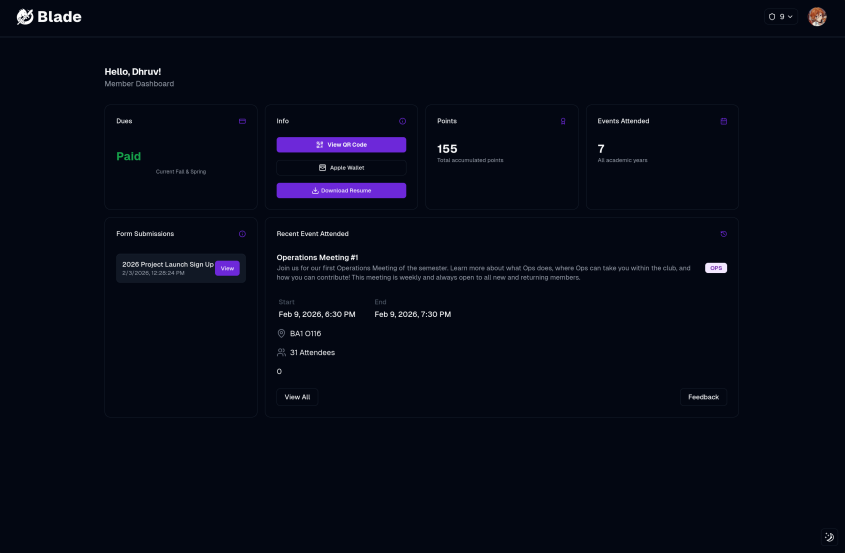Click the attendees people icon
This screenshot has height=553, width=845.
(x=282, y=352)
